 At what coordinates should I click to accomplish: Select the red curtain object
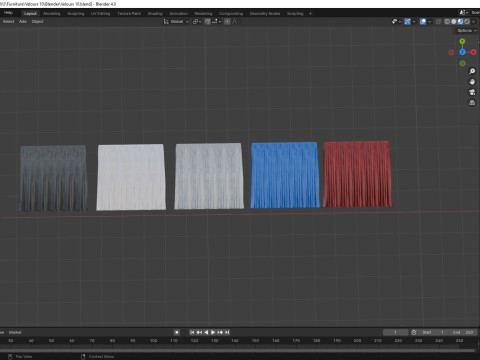357,174
